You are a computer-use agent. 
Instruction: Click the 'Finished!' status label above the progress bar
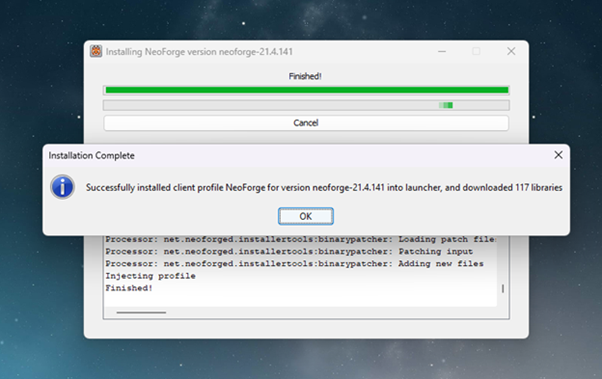[305, 76]
